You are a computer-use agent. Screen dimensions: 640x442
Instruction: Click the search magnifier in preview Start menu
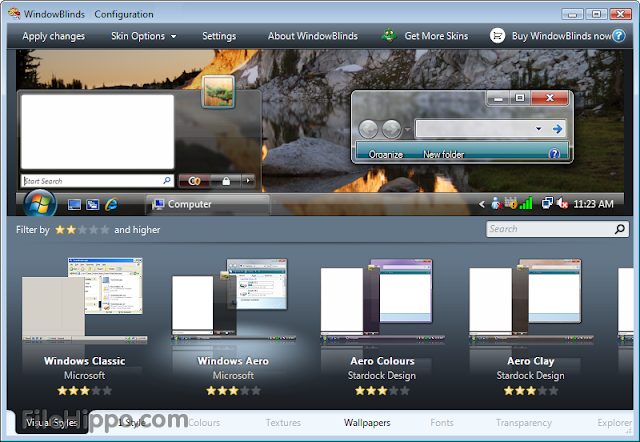[167, 180]
